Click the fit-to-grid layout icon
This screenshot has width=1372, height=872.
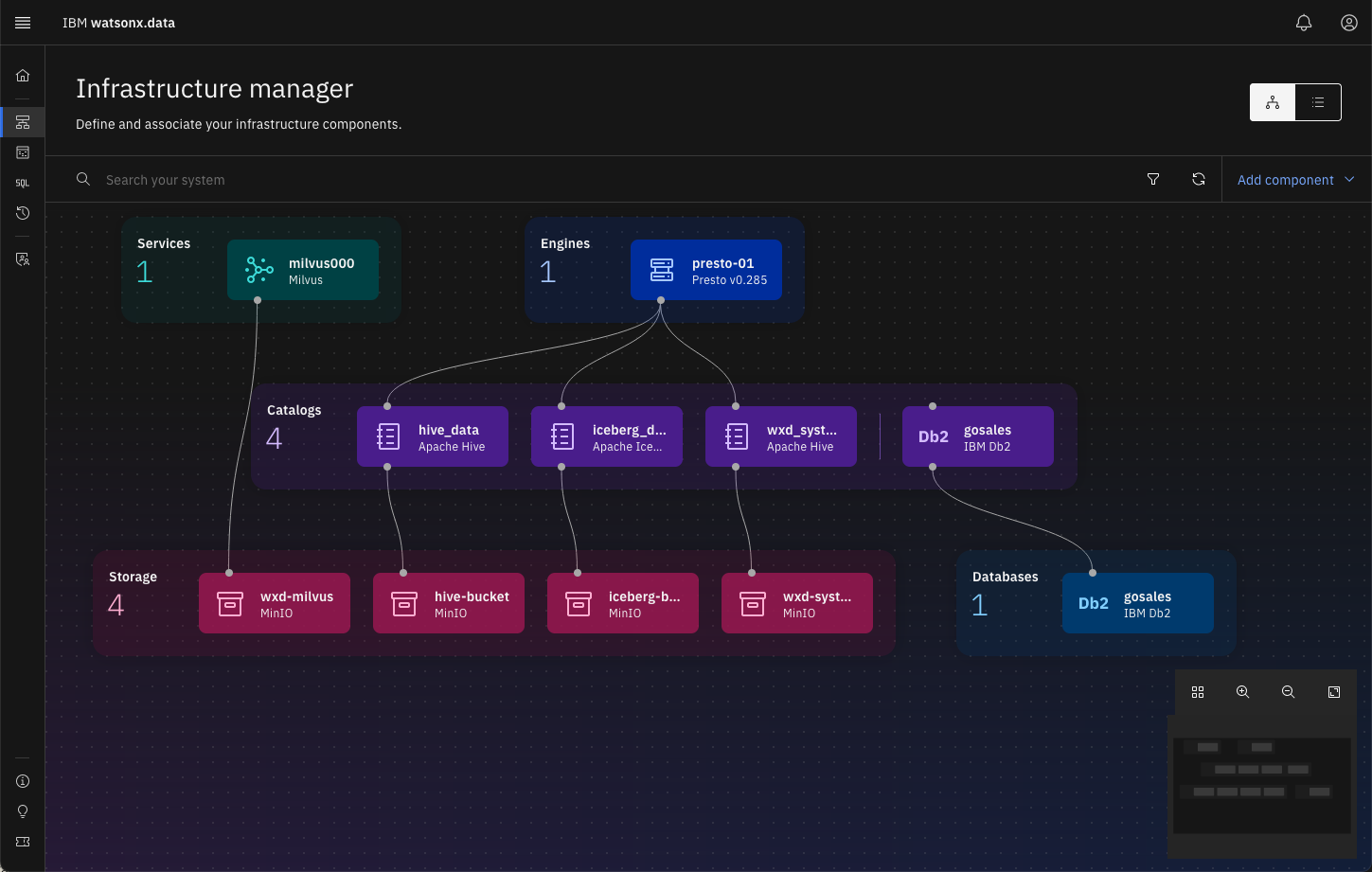tap(1198, 692)
